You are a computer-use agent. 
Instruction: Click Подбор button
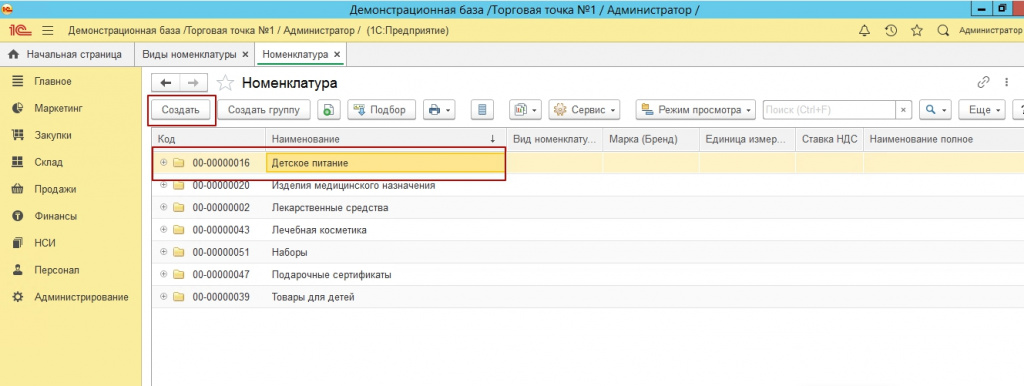point(381,110)
